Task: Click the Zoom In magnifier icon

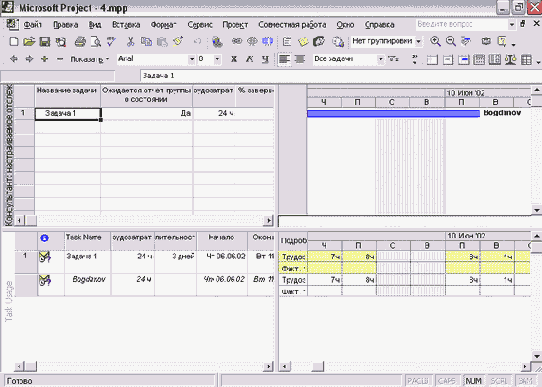Action: tap(435, 41)
